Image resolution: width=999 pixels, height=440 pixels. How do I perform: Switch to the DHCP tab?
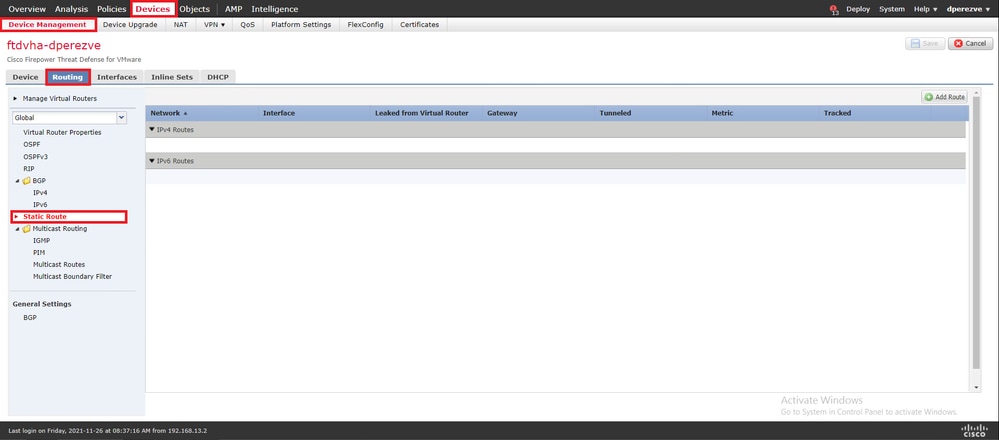[x=218, y=77]
